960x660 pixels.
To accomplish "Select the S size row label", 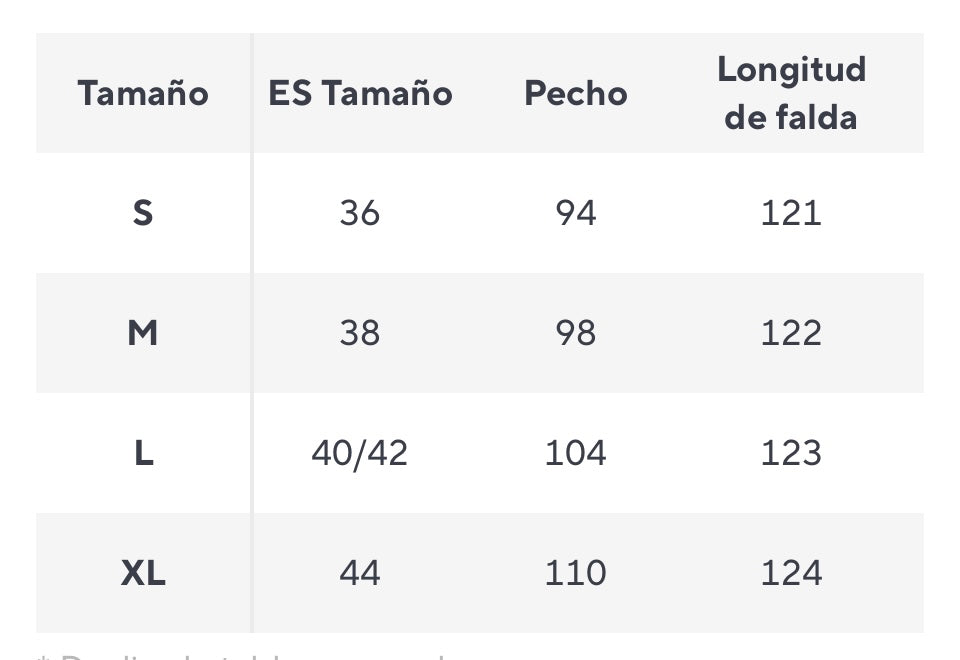I will 143,213.
